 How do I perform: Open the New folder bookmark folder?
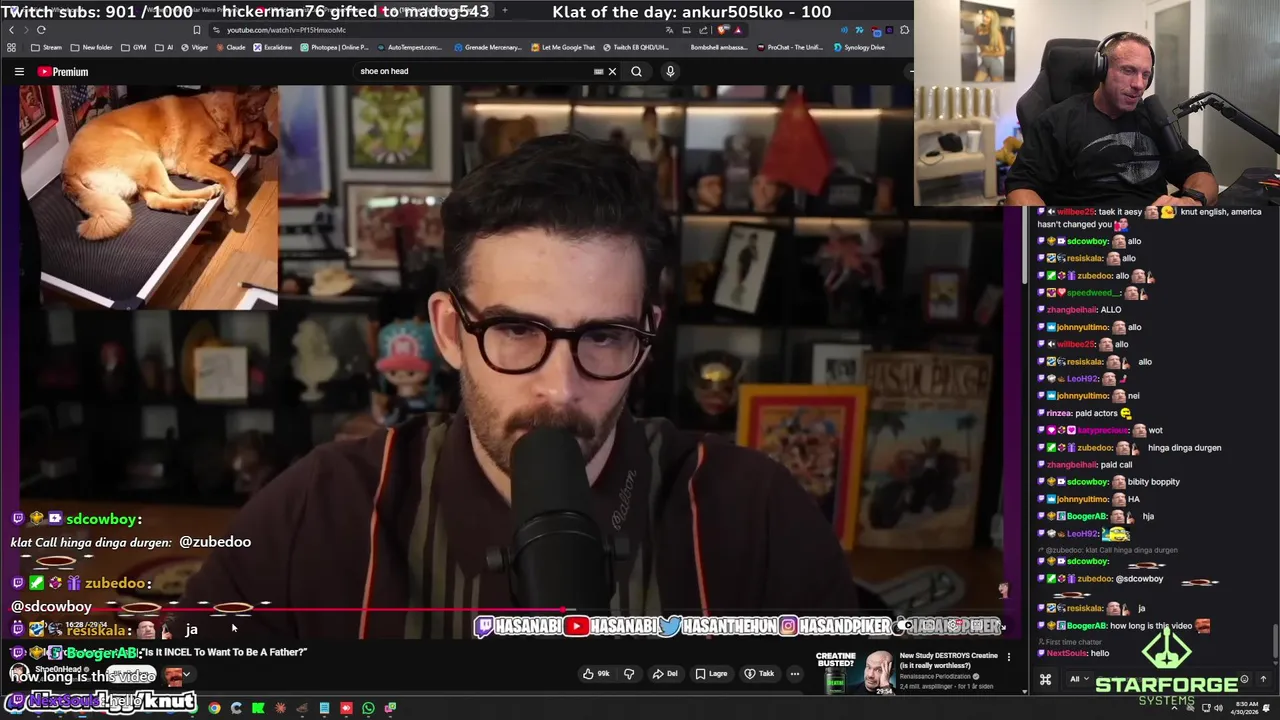[91, 47]
